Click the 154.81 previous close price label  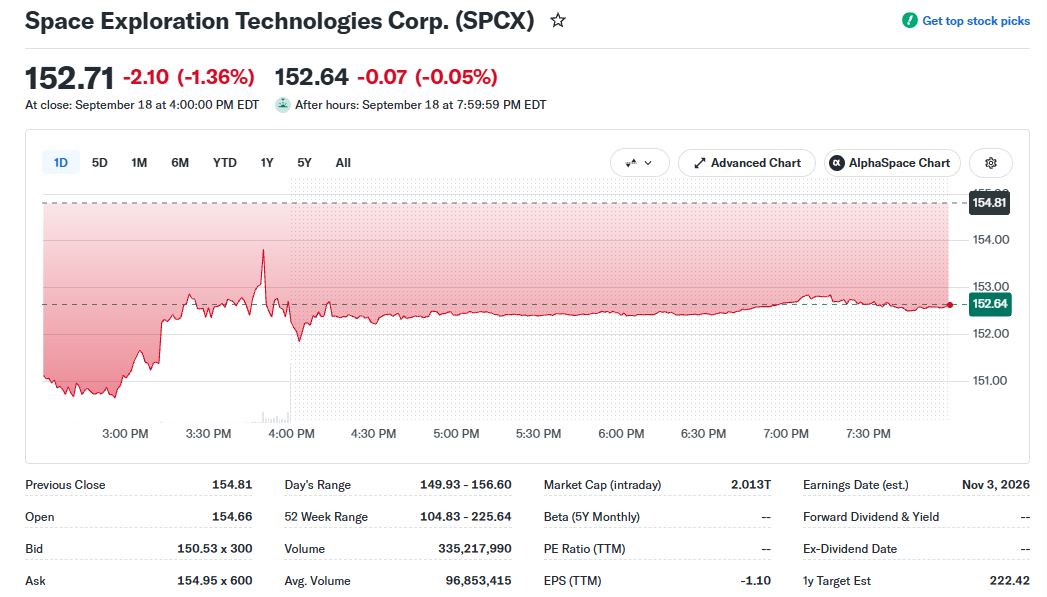989,202
